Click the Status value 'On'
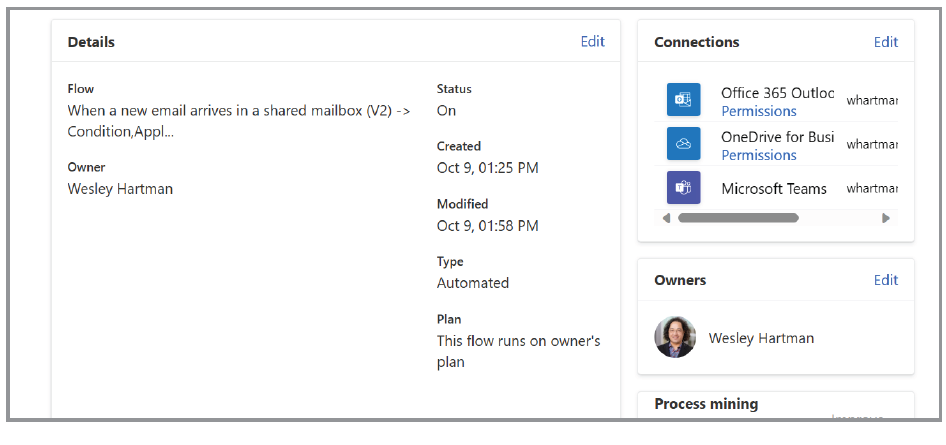Viewport: 946px width, 445px height. [x=446, y=111]
